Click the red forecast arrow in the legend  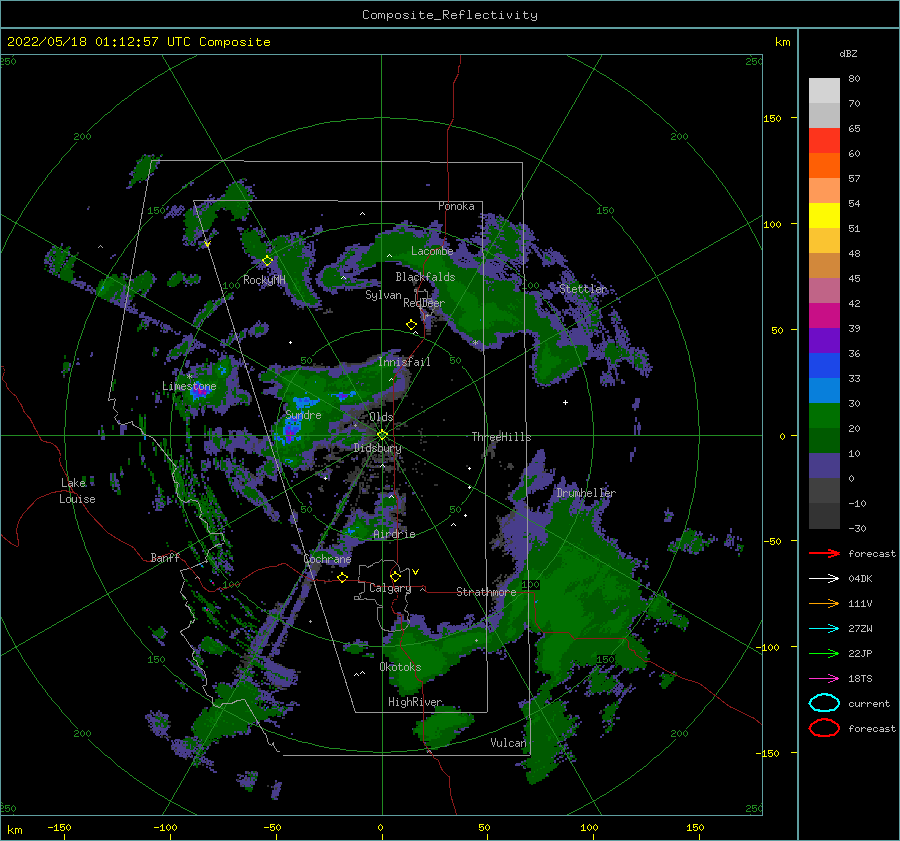(x=824, y=553)
